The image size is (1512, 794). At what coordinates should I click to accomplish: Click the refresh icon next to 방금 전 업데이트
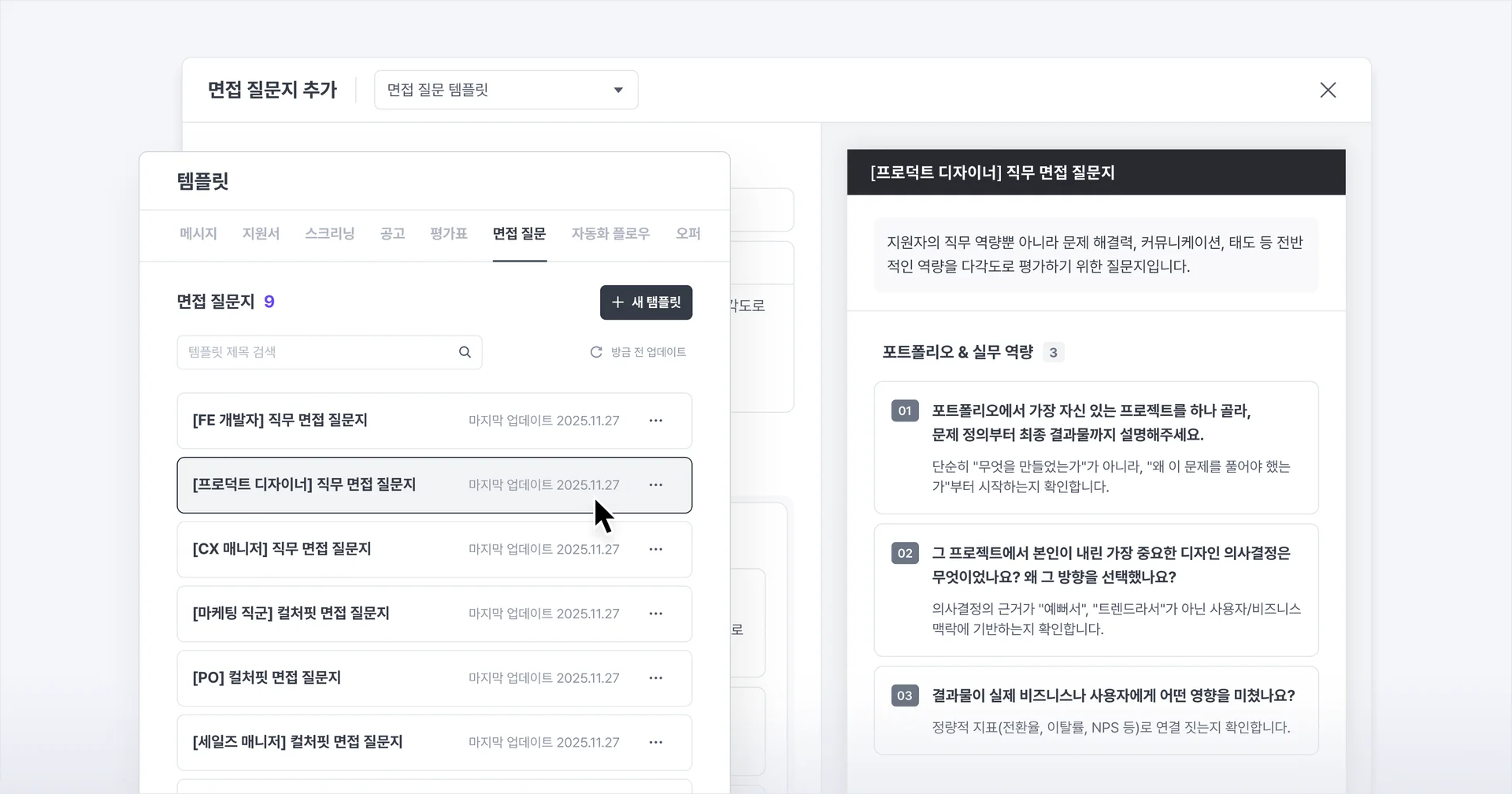coord(596,352)
